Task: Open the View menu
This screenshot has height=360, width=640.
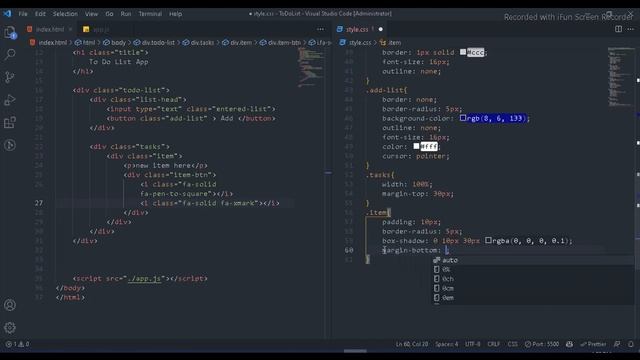Action: (x=91, y=14)
